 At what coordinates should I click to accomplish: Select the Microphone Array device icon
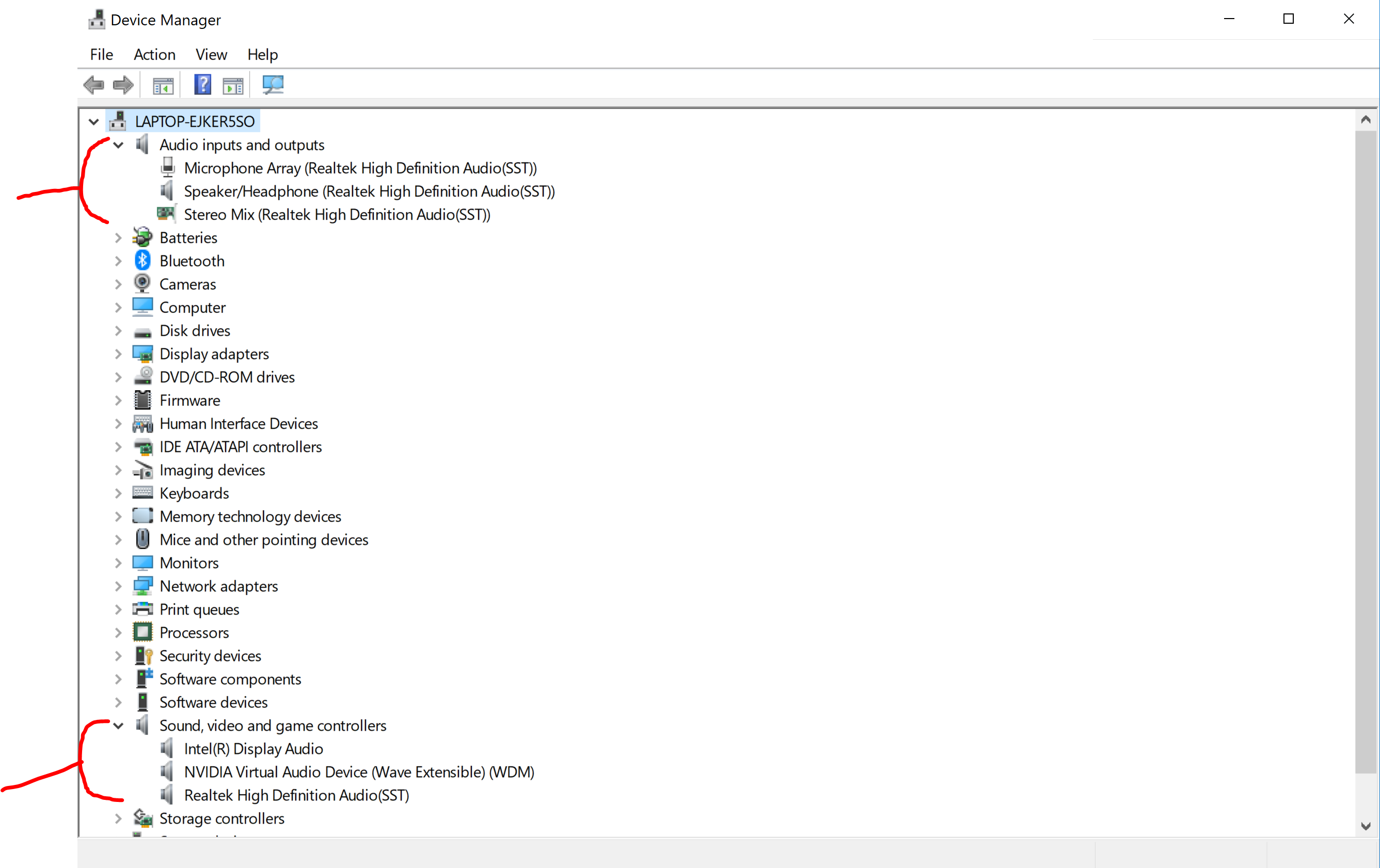[168, 167]
